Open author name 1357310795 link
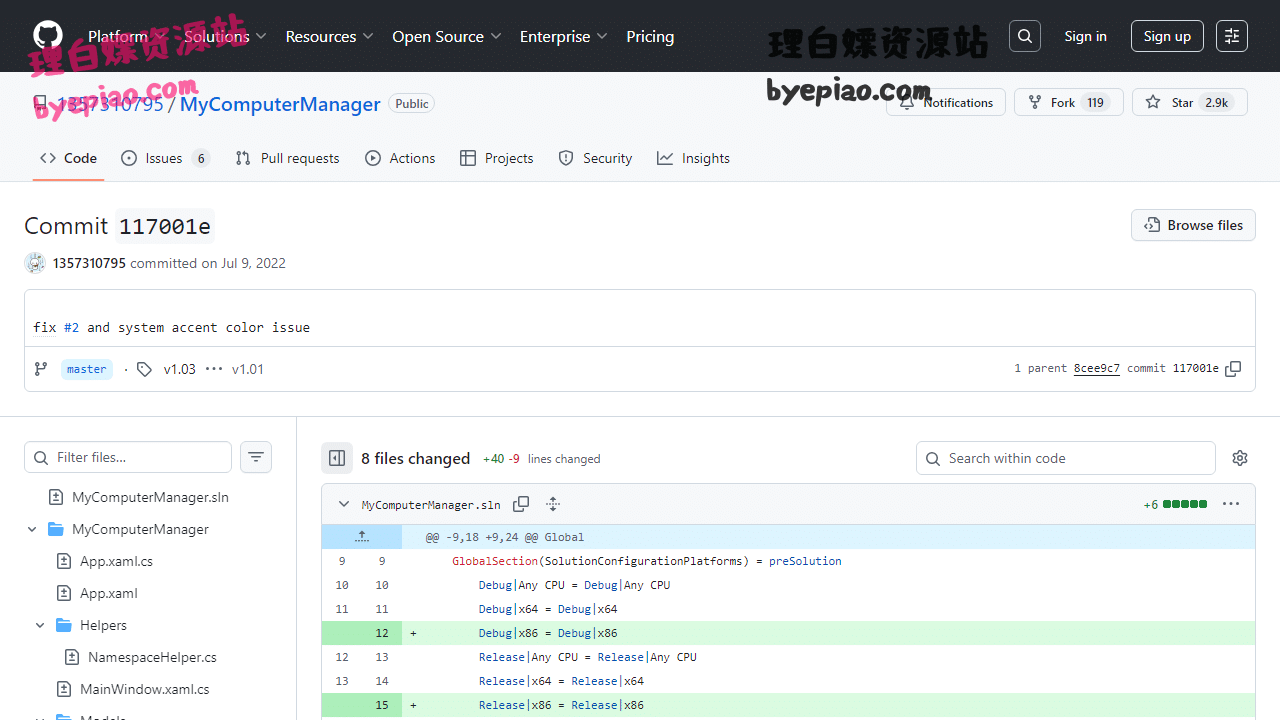The height and width of the screenshot is (720, 1280). point(89,263)
